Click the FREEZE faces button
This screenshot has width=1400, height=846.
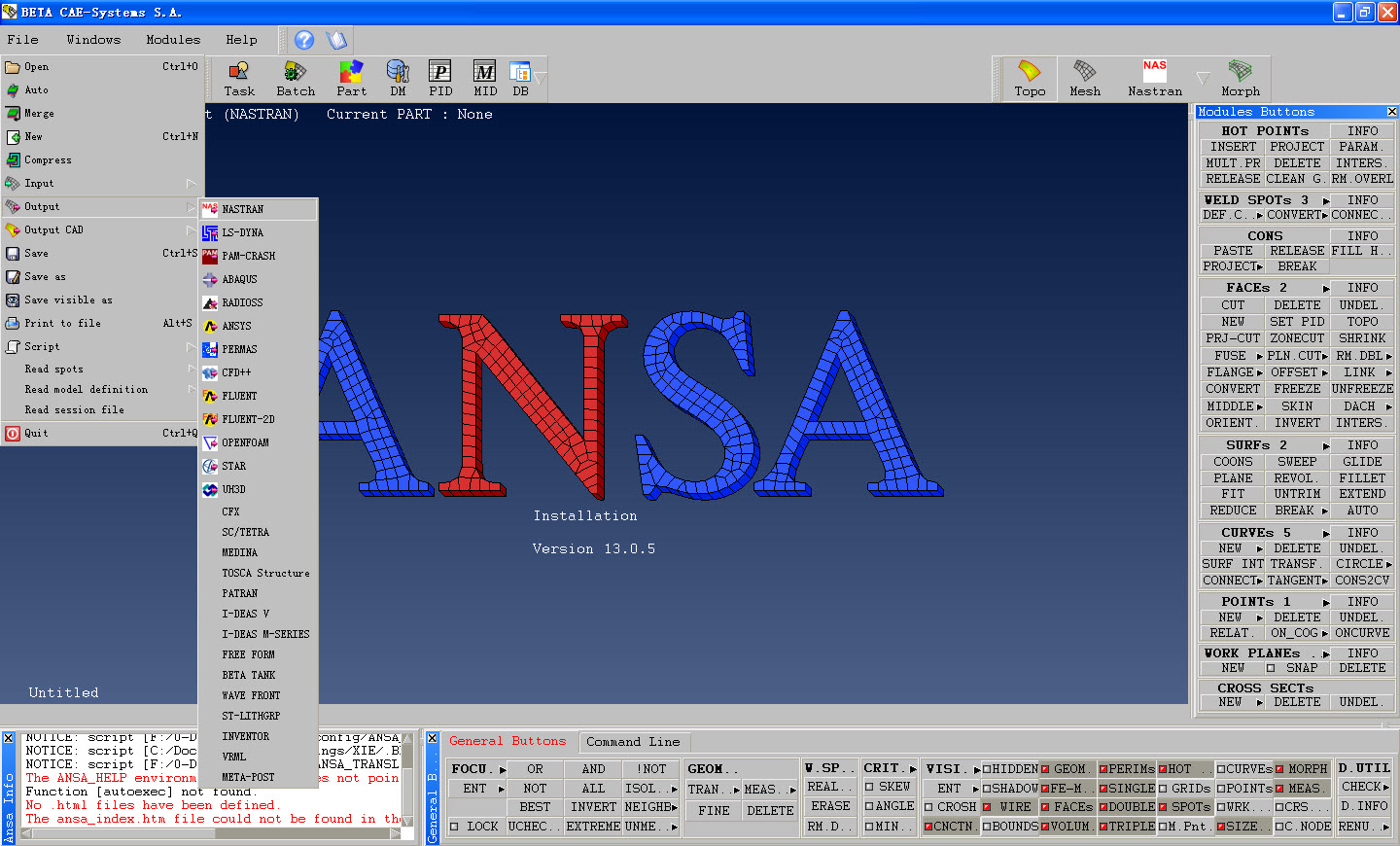point(1297,389)
